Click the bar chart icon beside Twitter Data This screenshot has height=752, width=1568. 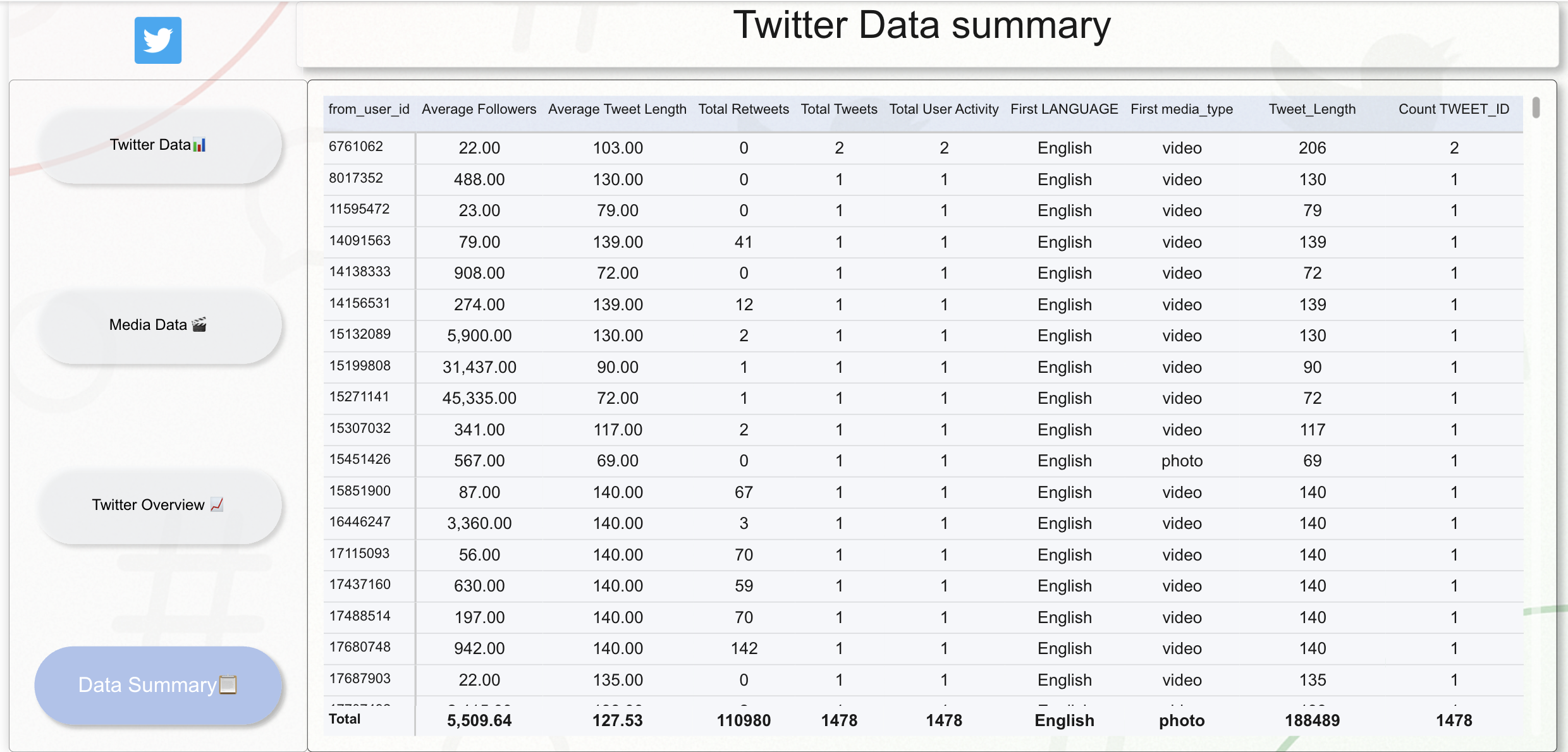(x=200, y=145)
